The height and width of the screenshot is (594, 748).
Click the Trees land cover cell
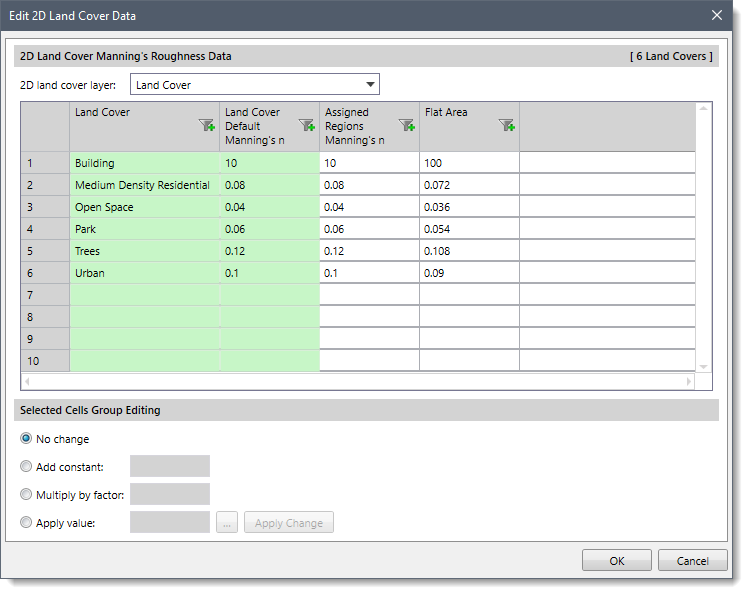(x=145, y=251)
